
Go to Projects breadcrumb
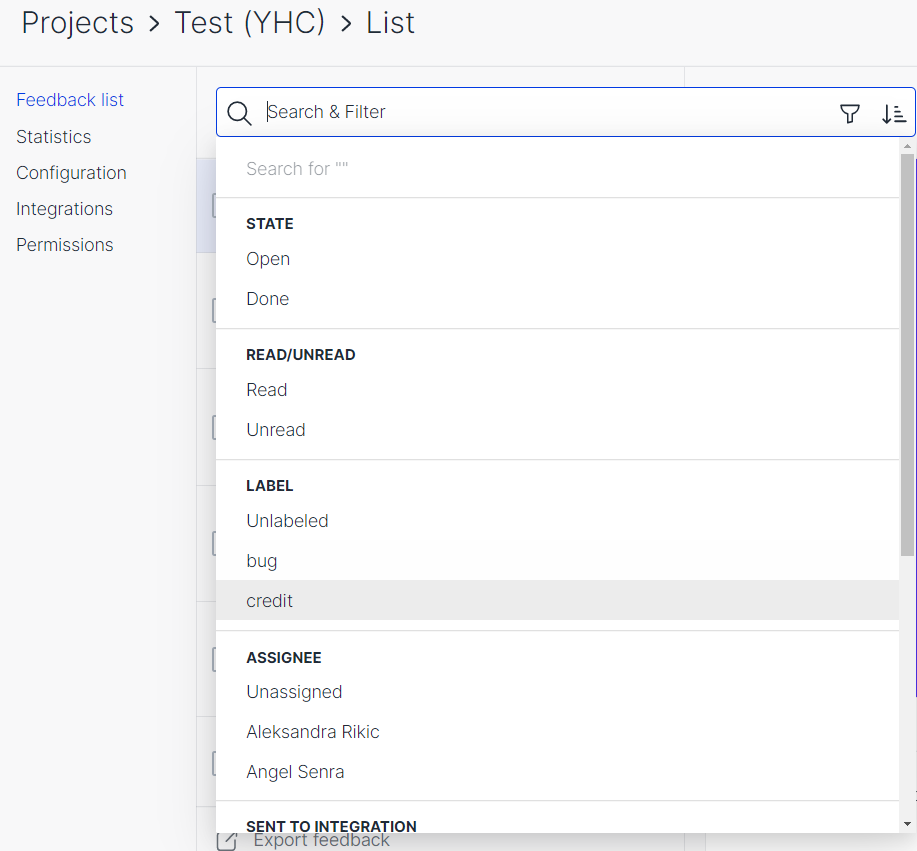[78, 23]
